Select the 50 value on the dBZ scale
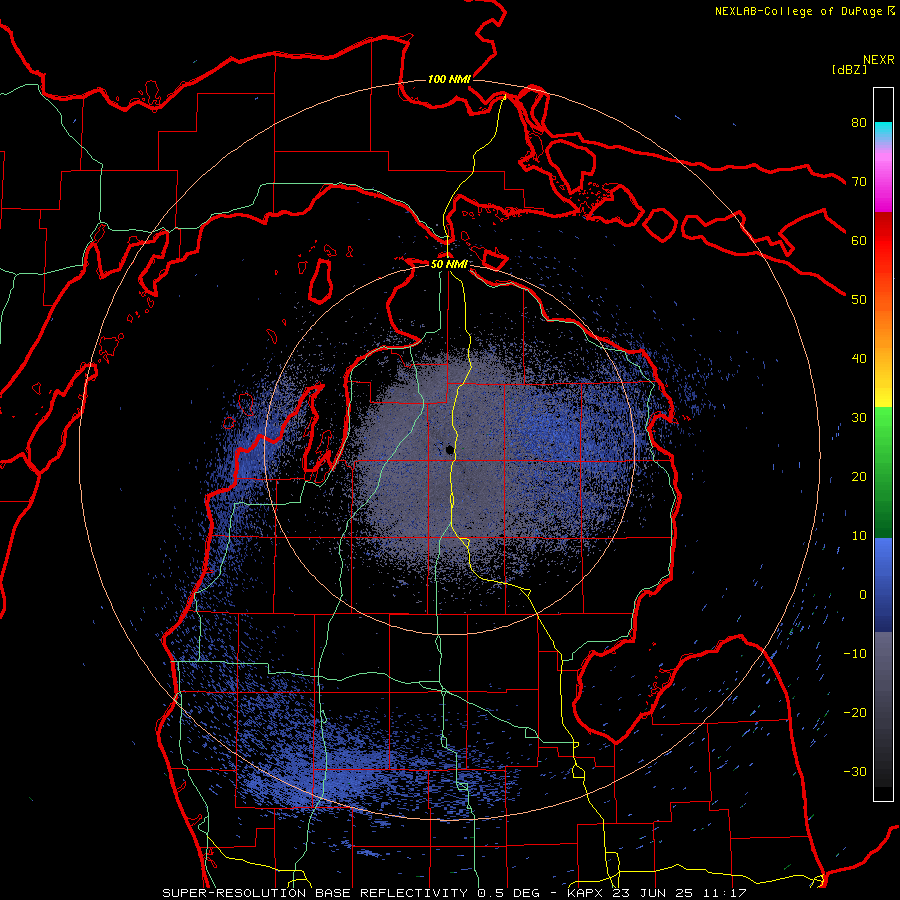900x900 pixels. [859, 300]
